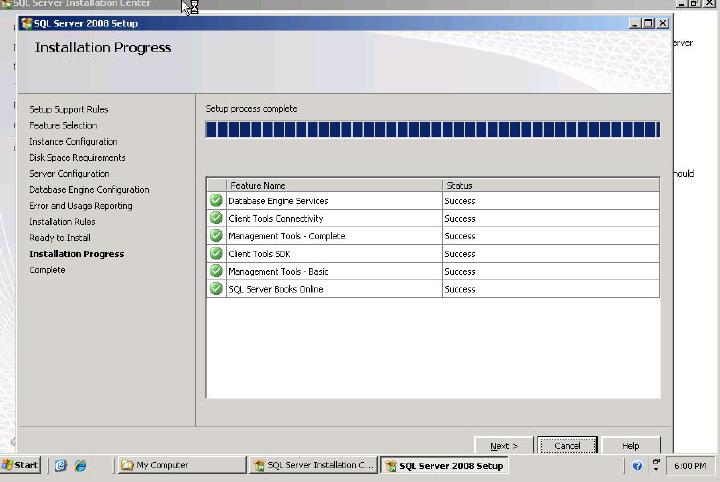720x482 pixels.
Task: Click the Management Tools - Complete checkmark icon
Action: [216, 235]
